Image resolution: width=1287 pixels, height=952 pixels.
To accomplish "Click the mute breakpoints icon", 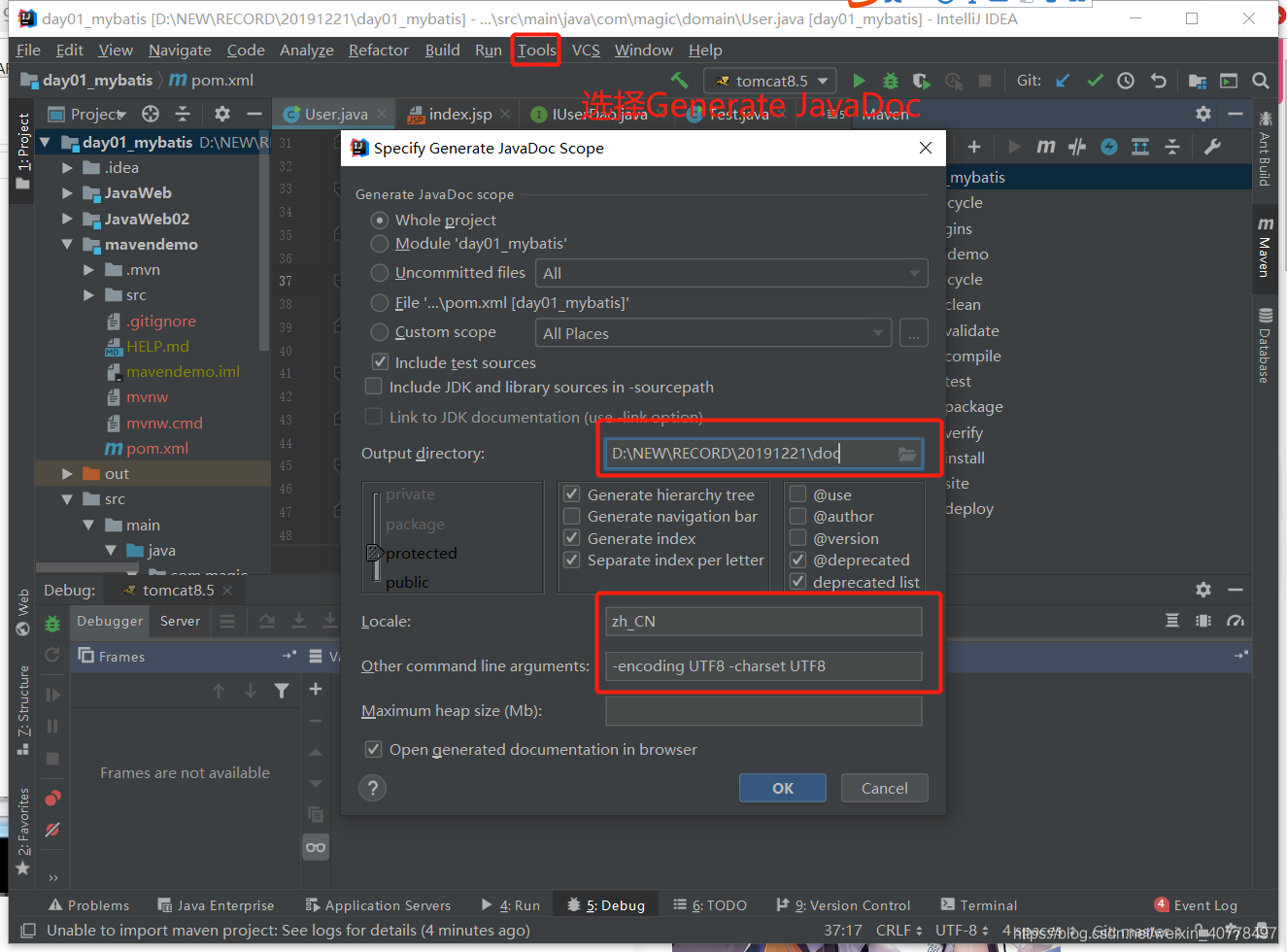I will click(x=52, y=830).
